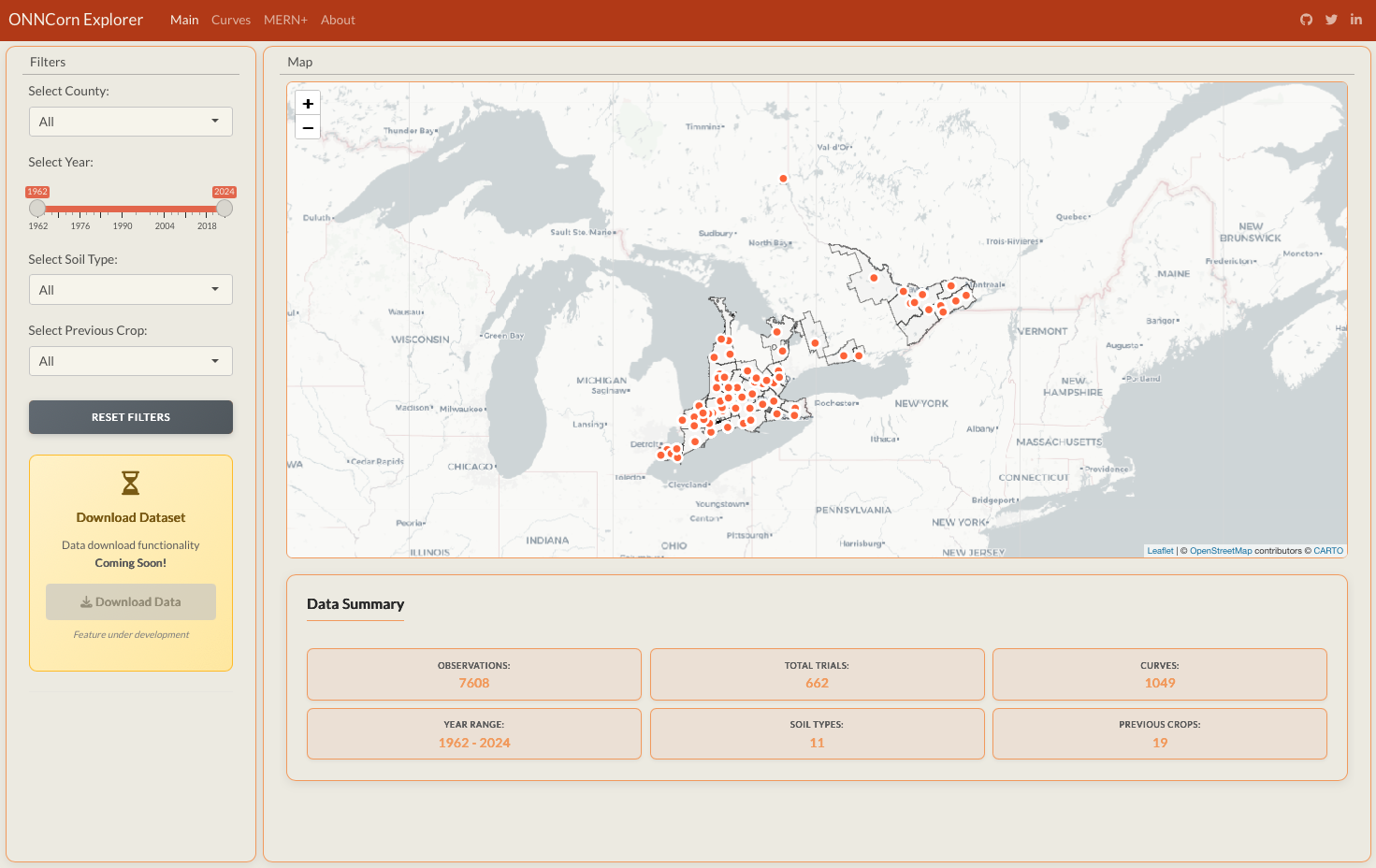The image size is (1376, 868).
Task: Click the northernmost trial marker near Timmins
Action: [x=783, y=179]
